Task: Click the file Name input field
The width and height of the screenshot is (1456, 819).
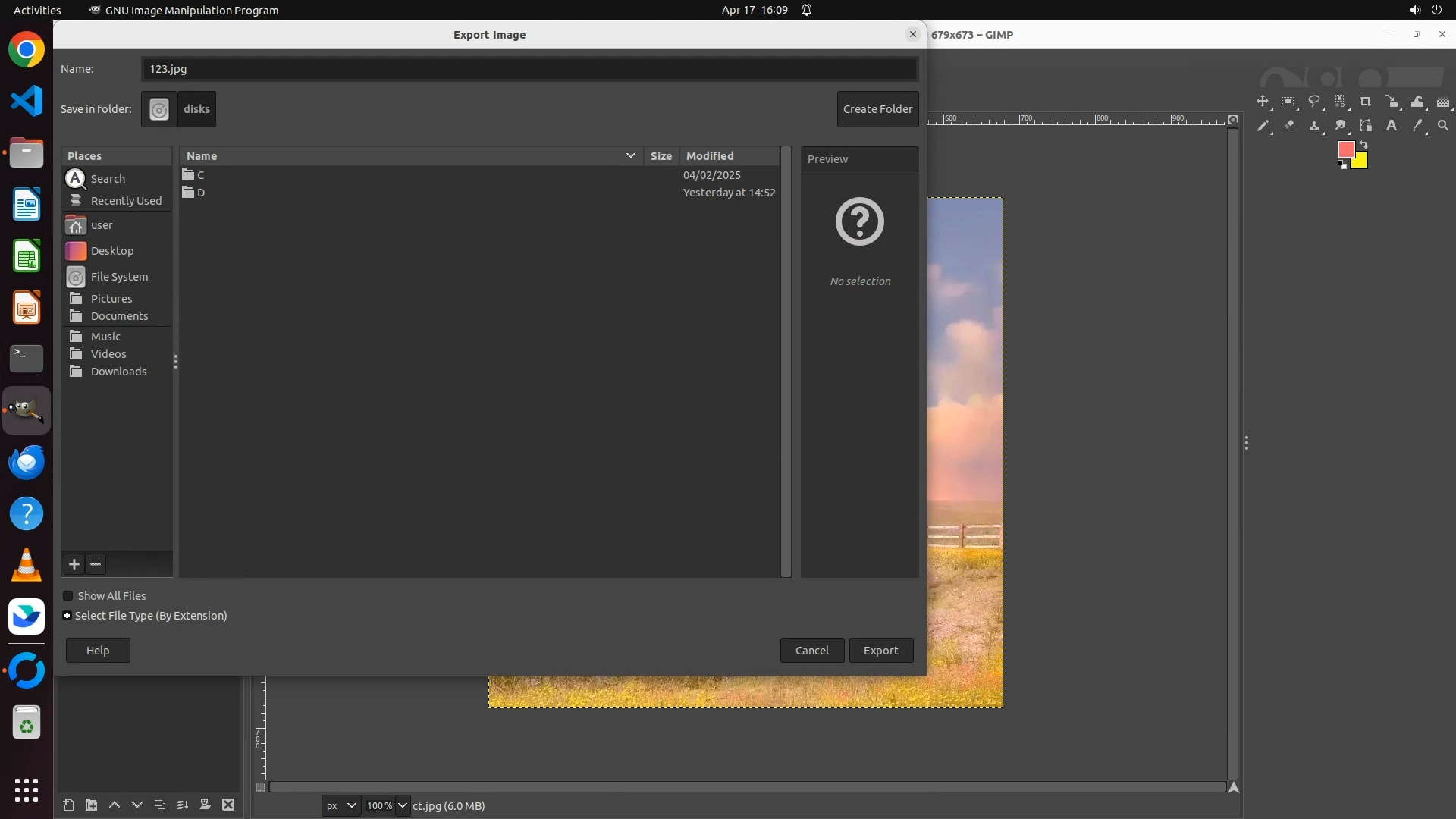Action: tap(529, 69)
